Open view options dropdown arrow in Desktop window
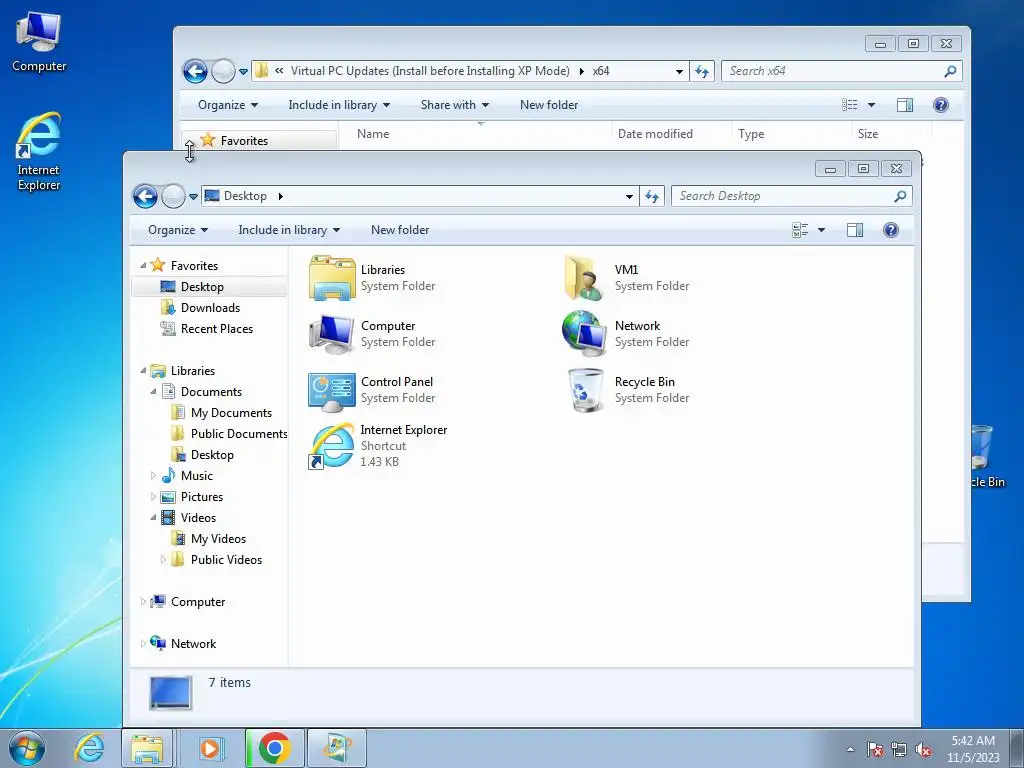The height and width of the screenshot is (768, 1024). click(822, 230)
